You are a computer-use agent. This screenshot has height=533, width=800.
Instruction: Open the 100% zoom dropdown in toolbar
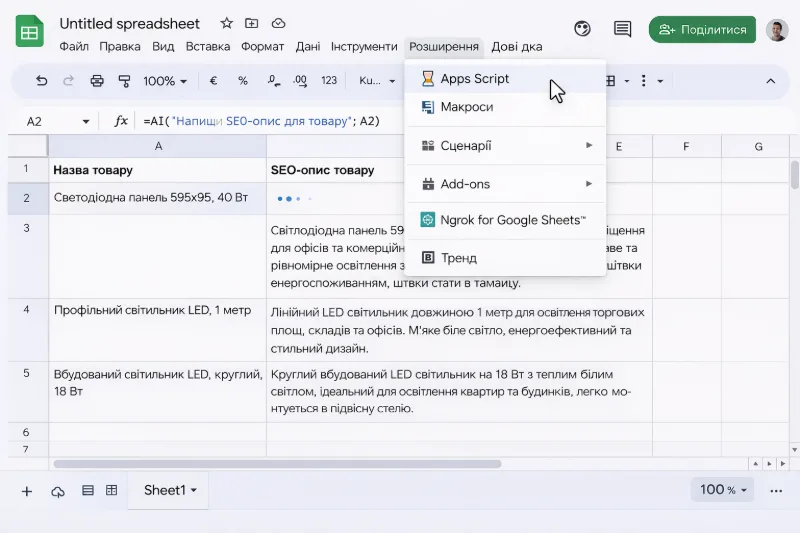[165, 81]
